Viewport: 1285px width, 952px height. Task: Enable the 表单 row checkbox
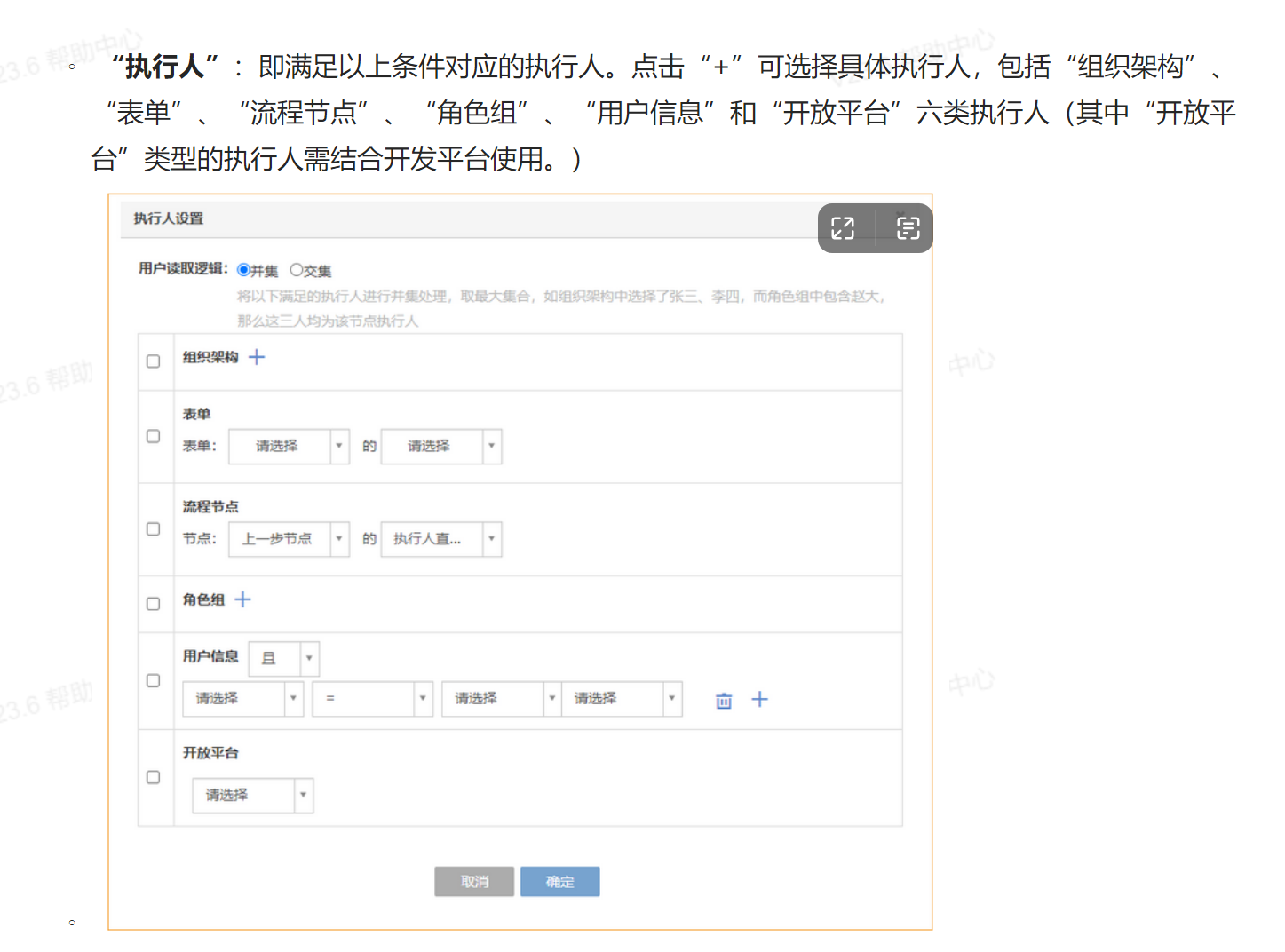[x=154, y=436]
